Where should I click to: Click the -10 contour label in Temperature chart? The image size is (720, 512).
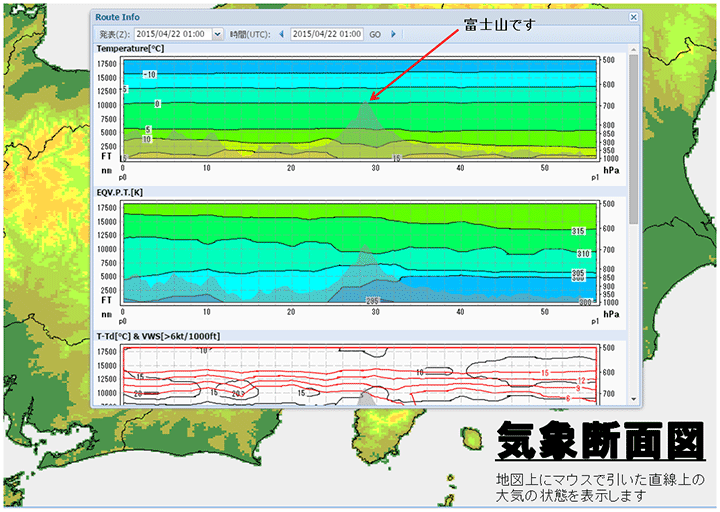(x=150, y=75)
